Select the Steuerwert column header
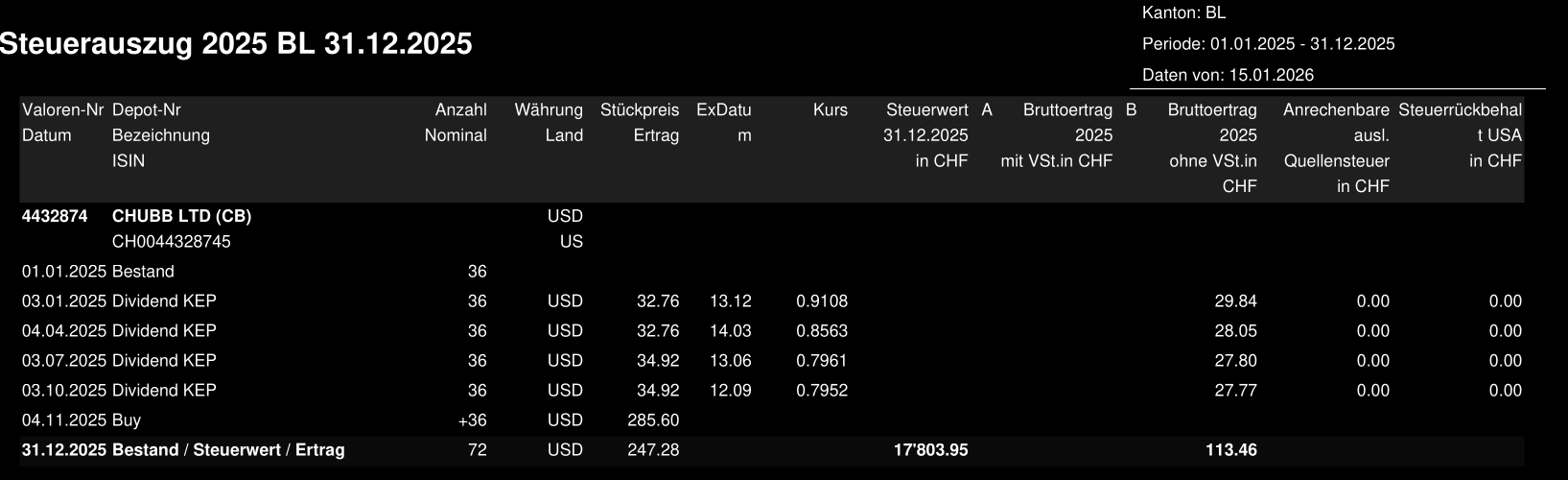Image resolution: width=1568 pixels, height=480 pixels. point(925,110)
